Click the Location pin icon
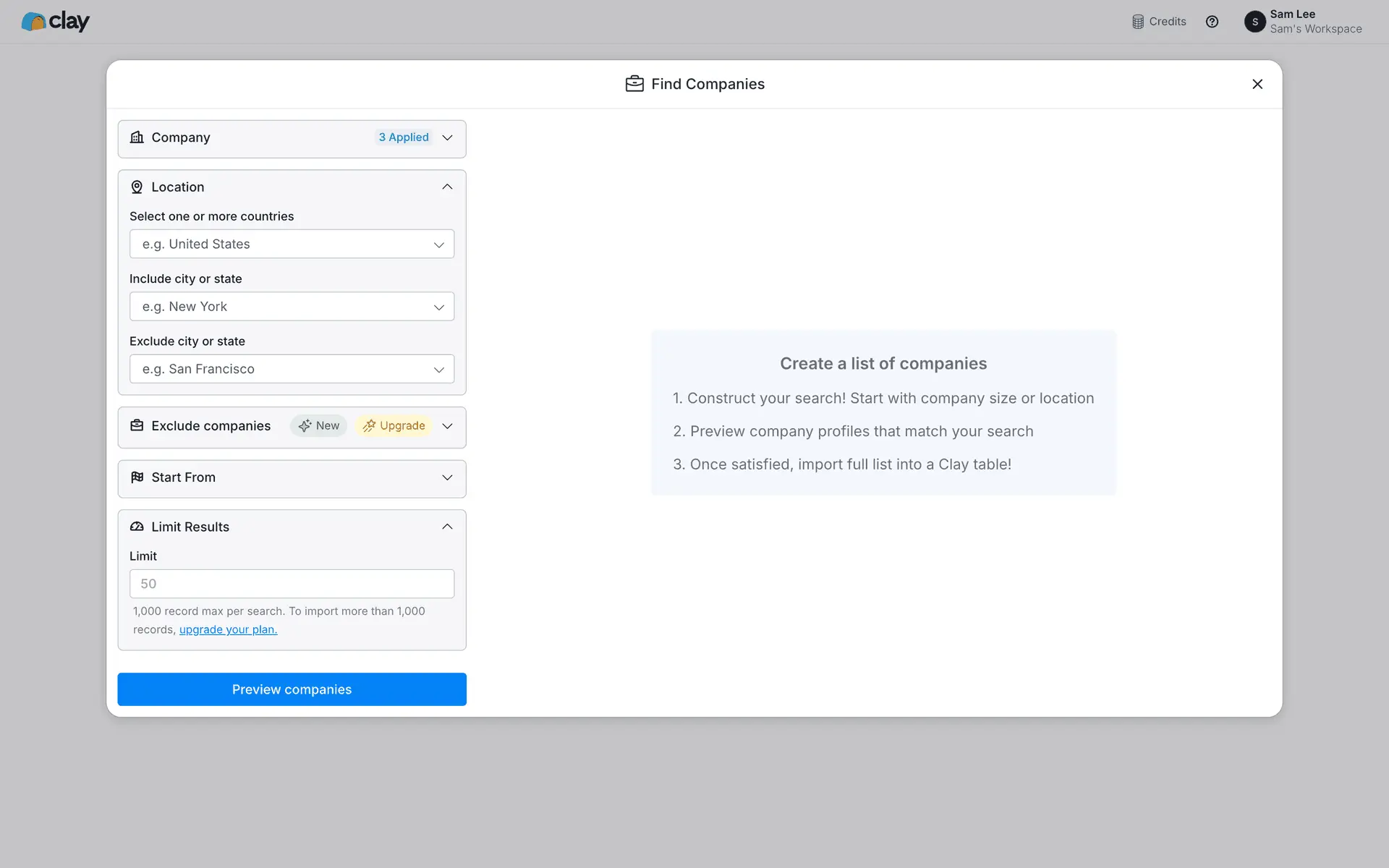 137,187
